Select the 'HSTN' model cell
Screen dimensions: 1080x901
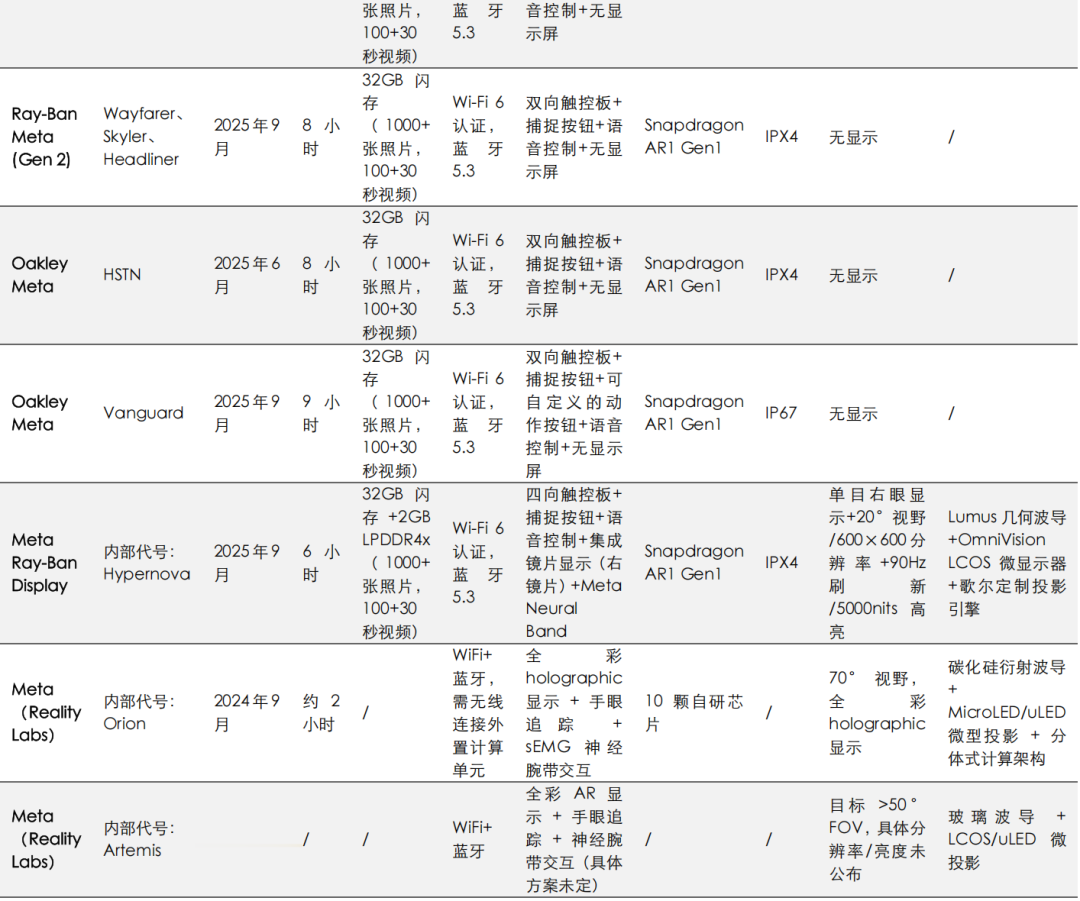click(122, 275)
